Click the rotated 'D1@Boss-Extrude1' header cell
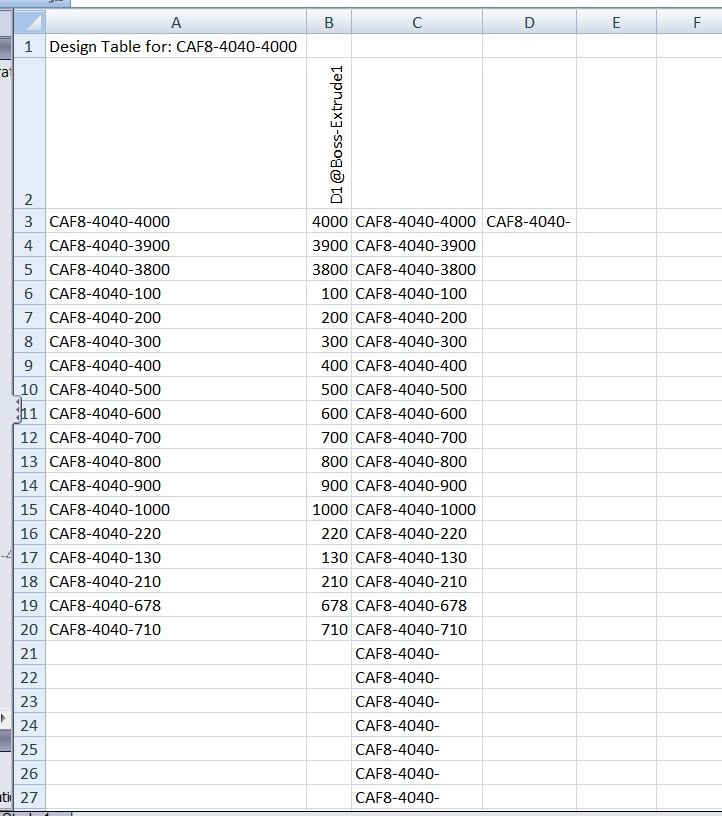The image size is (722, 816). coord(329,133)
